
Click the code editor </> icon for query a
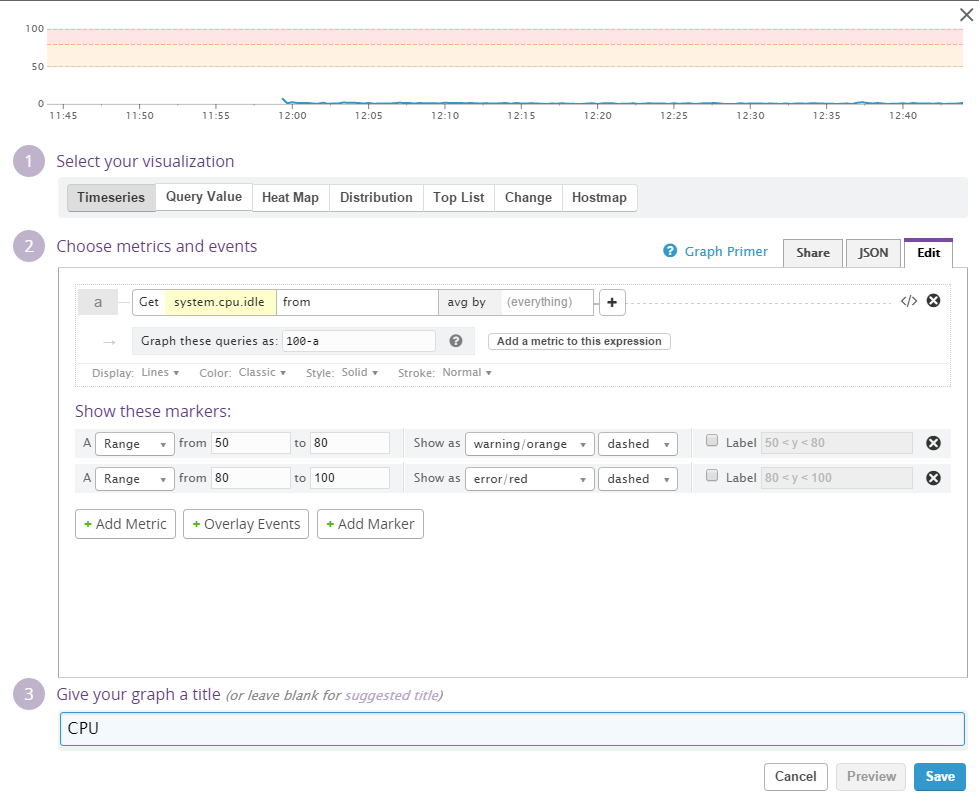[x=908, y=301]
